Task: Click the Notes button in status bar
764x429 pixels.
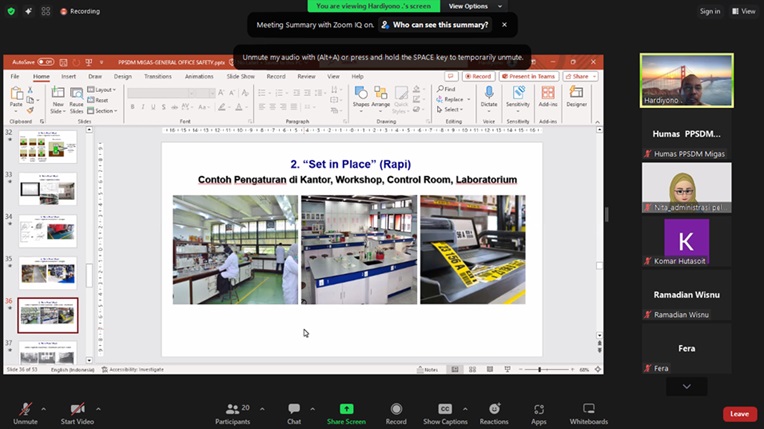Action: click(x=427, y=370)
